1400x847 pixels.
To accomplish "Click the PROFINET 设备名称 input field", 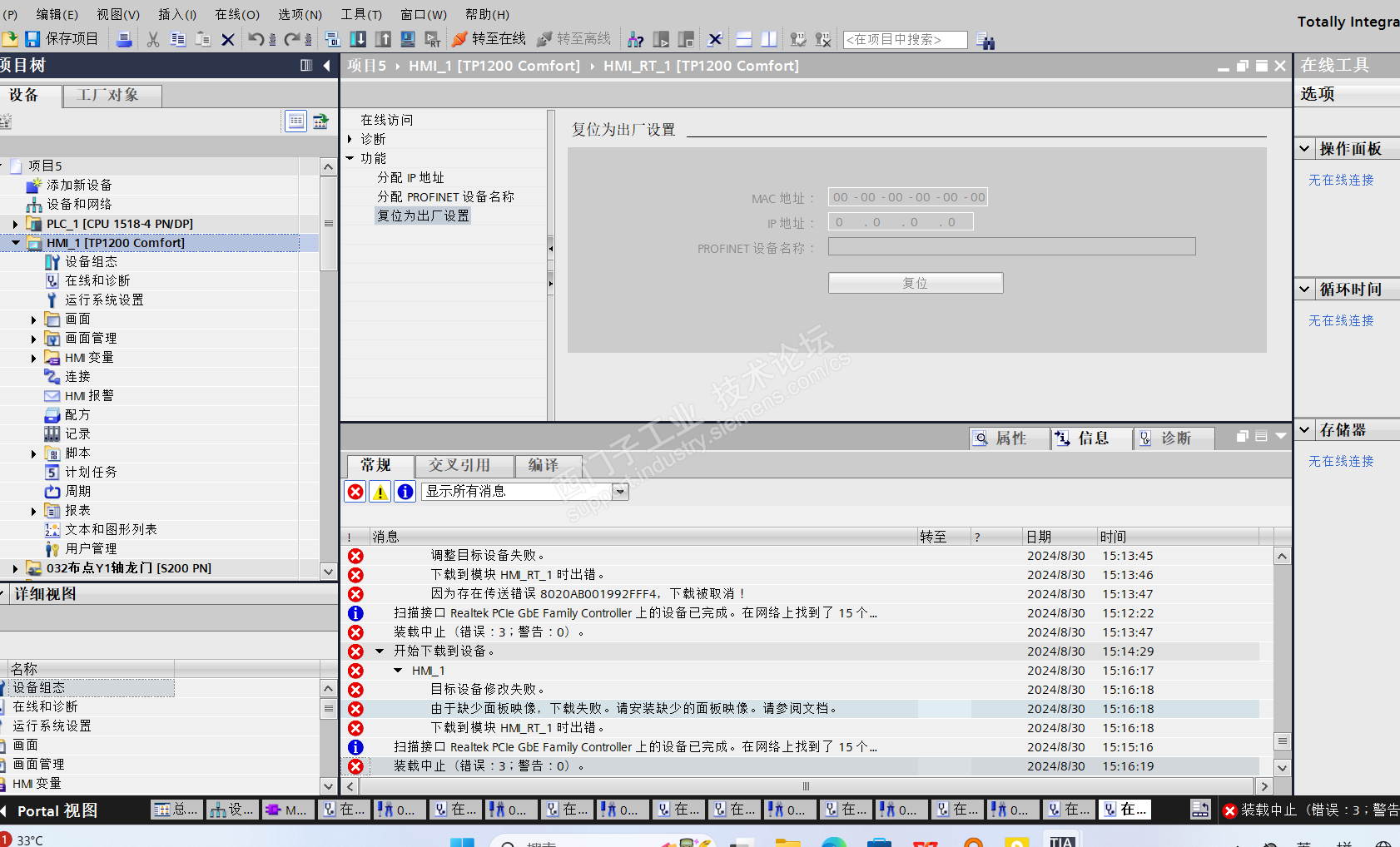I will coord(1011,246).
